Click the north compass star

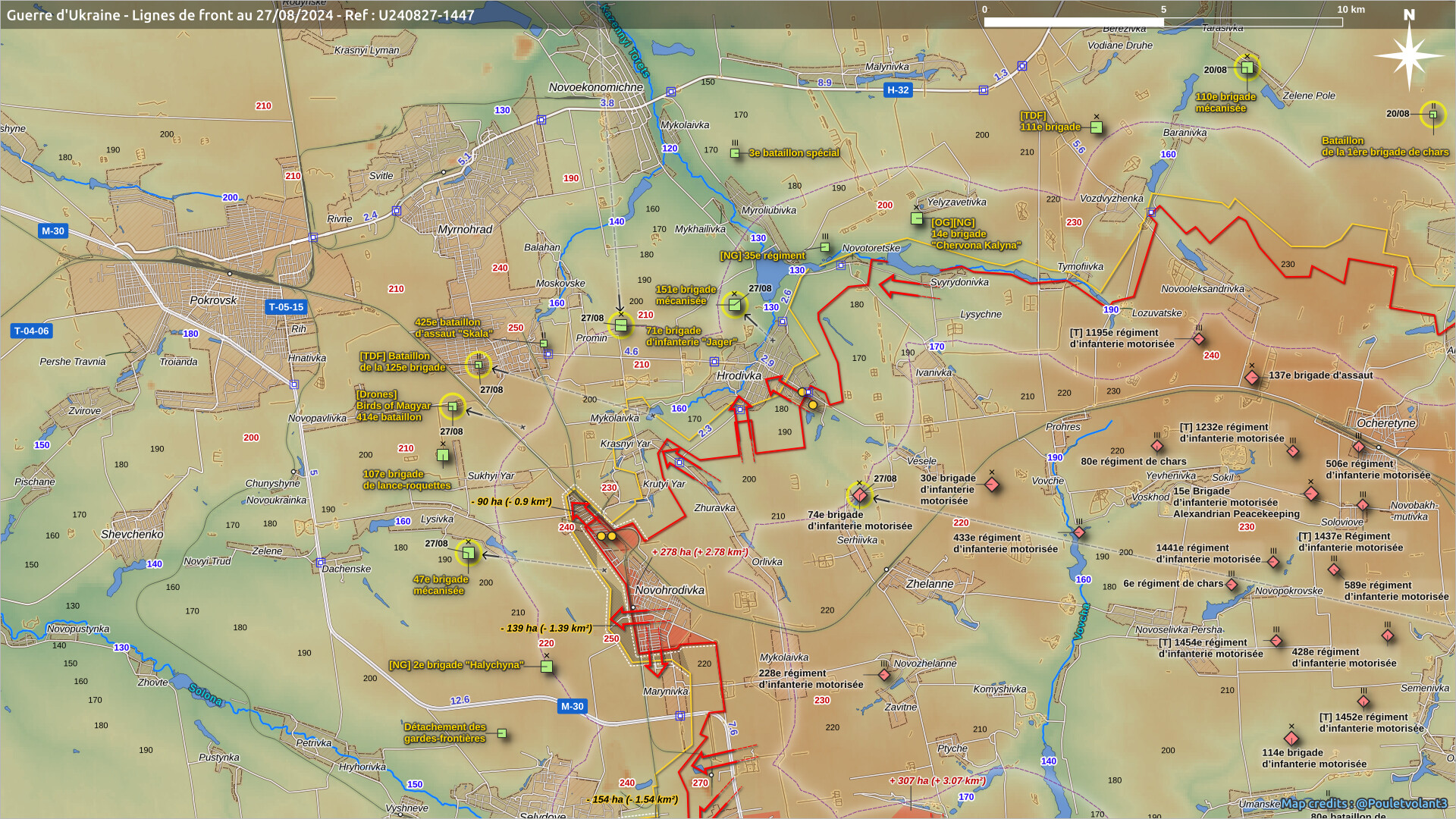point(1409,55)
